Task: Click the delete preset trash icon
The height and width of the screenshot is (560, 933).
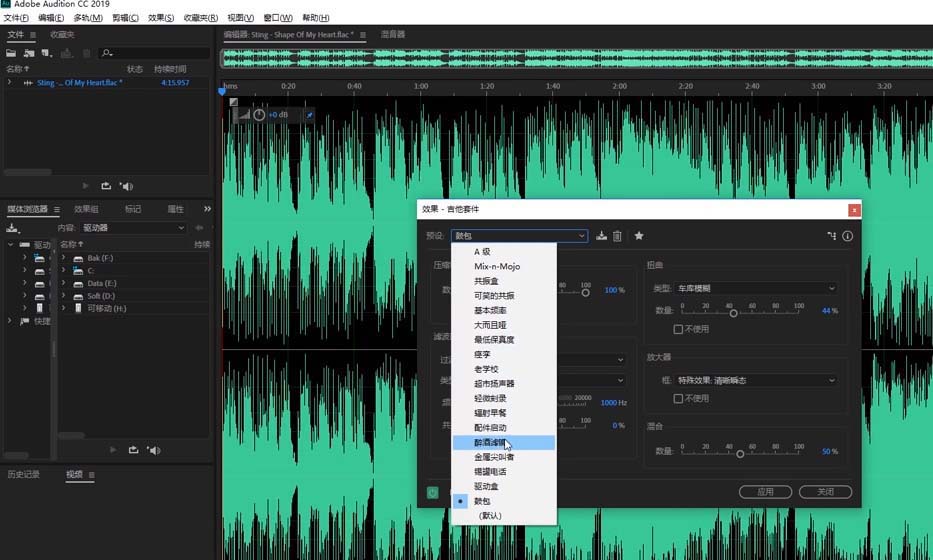Action: [617, 236]
